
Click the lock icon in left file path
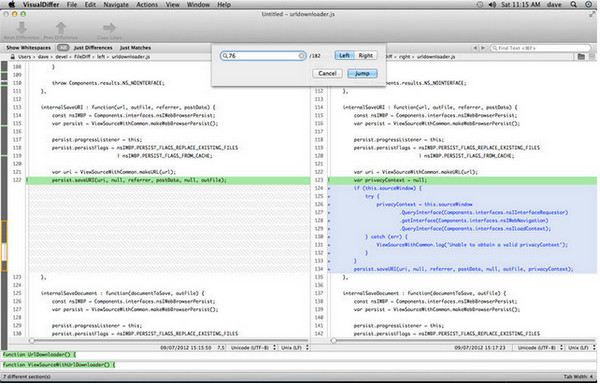[x=13, y=57]
